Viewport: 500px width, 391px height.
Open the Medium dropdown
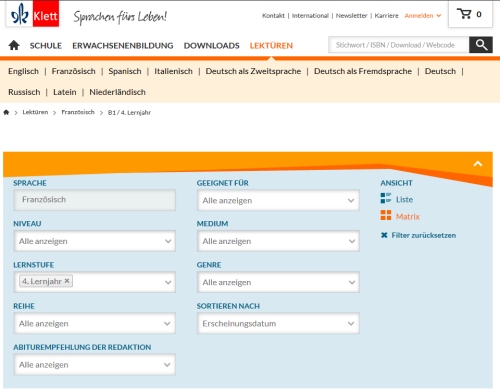click(x=278, y=241)
